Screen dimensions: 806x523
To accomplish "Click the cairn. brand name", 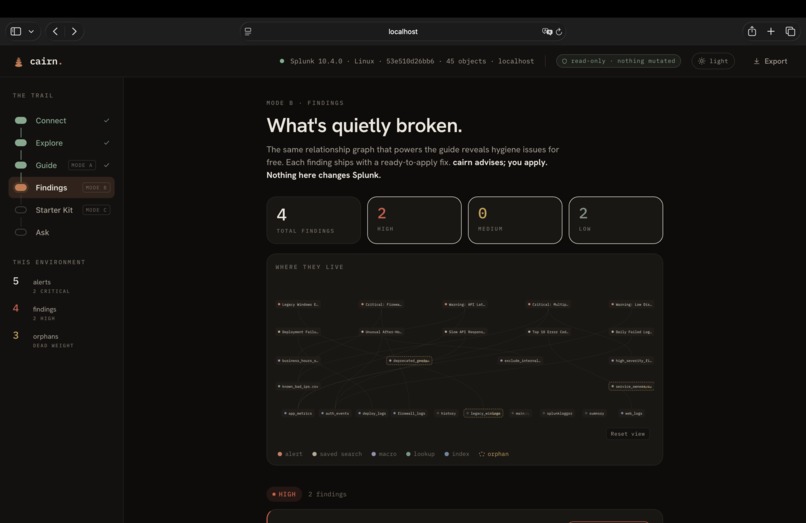I will point(46,61).
